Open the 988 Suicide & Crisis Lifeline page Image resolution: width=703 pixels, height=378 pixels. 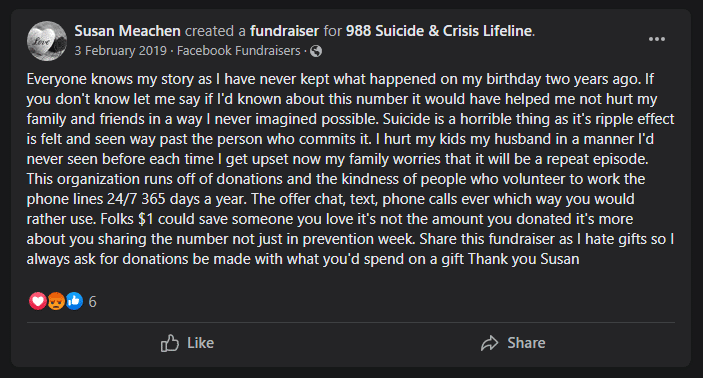tap(439, 31)
